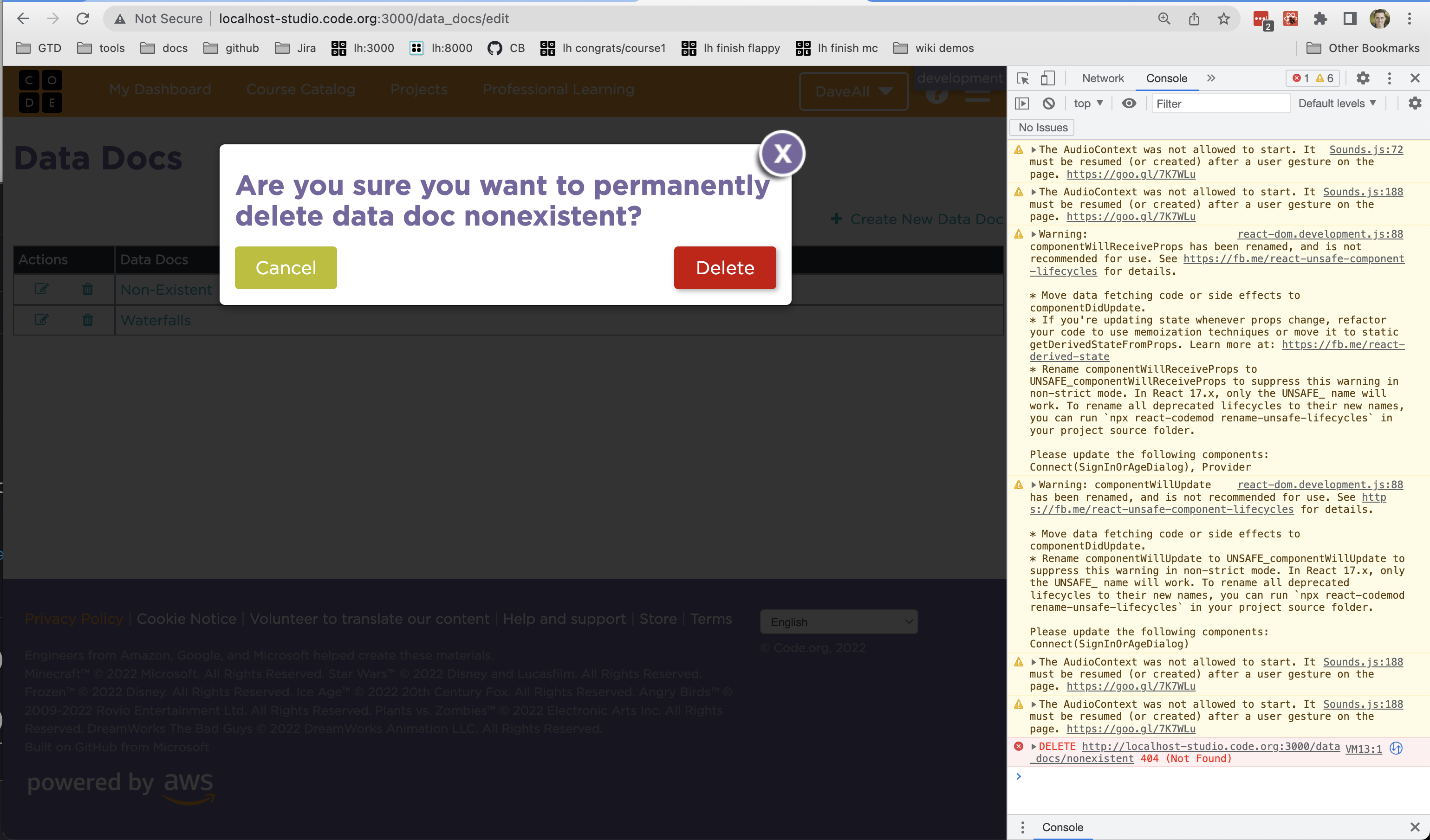This screenshot has width=1430, height=840.
Task: Click the share page icon
Action: coord(1194,19)
